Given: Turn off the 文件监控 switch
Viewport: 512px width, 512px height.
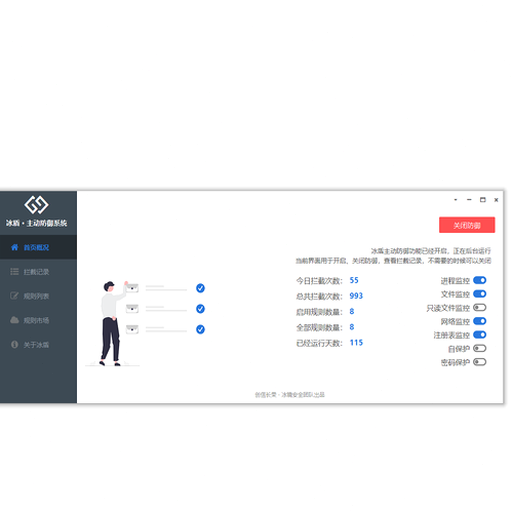Looking at the screenshot, I should (x=480, y=294).
